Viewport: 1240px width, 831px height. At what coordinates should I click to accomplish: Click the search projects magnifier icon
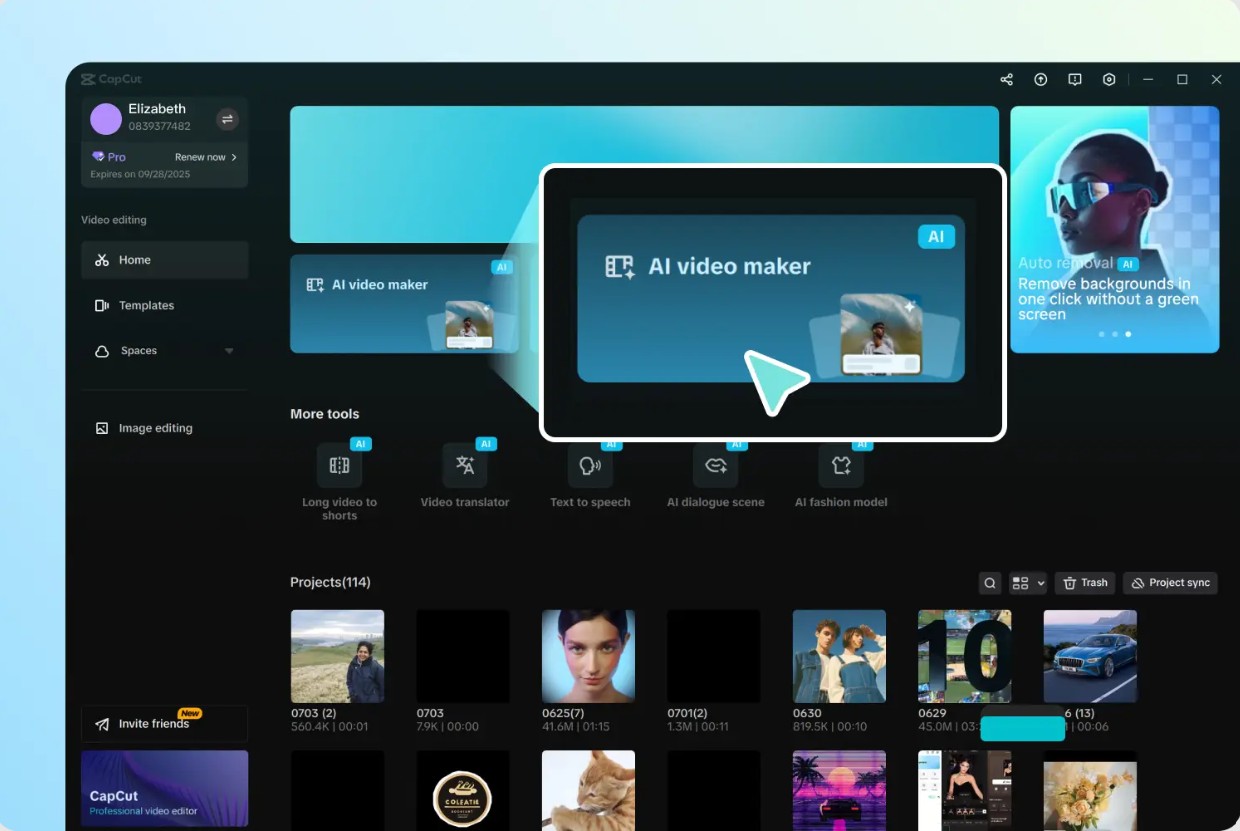990,583
